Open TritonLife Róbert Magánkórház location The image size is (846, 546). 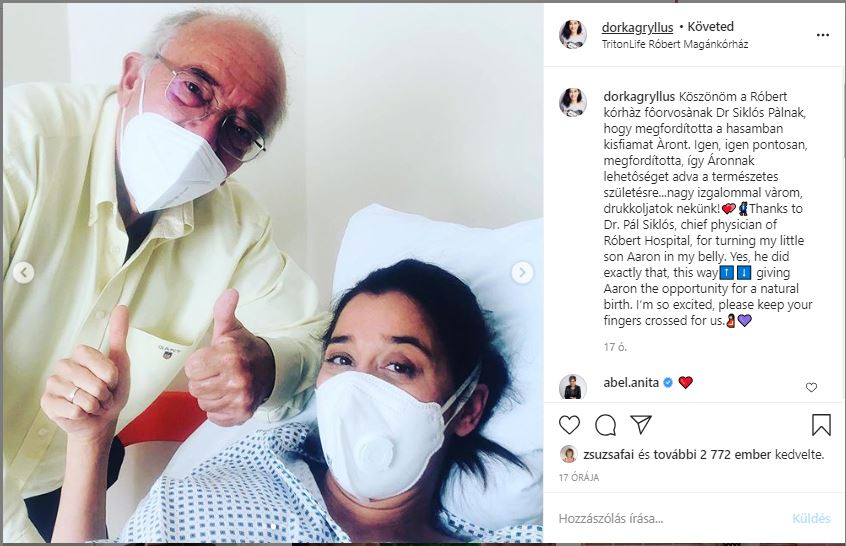(675, 44)
